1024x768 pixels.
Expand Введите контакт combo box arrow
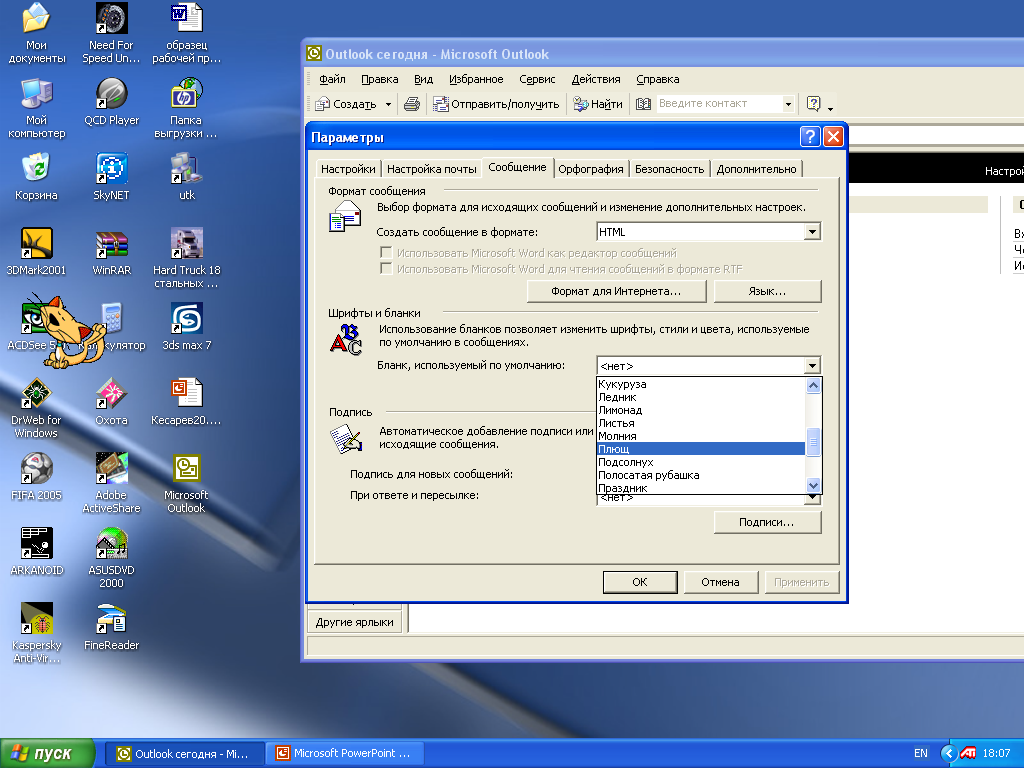[x=788, y=104]
